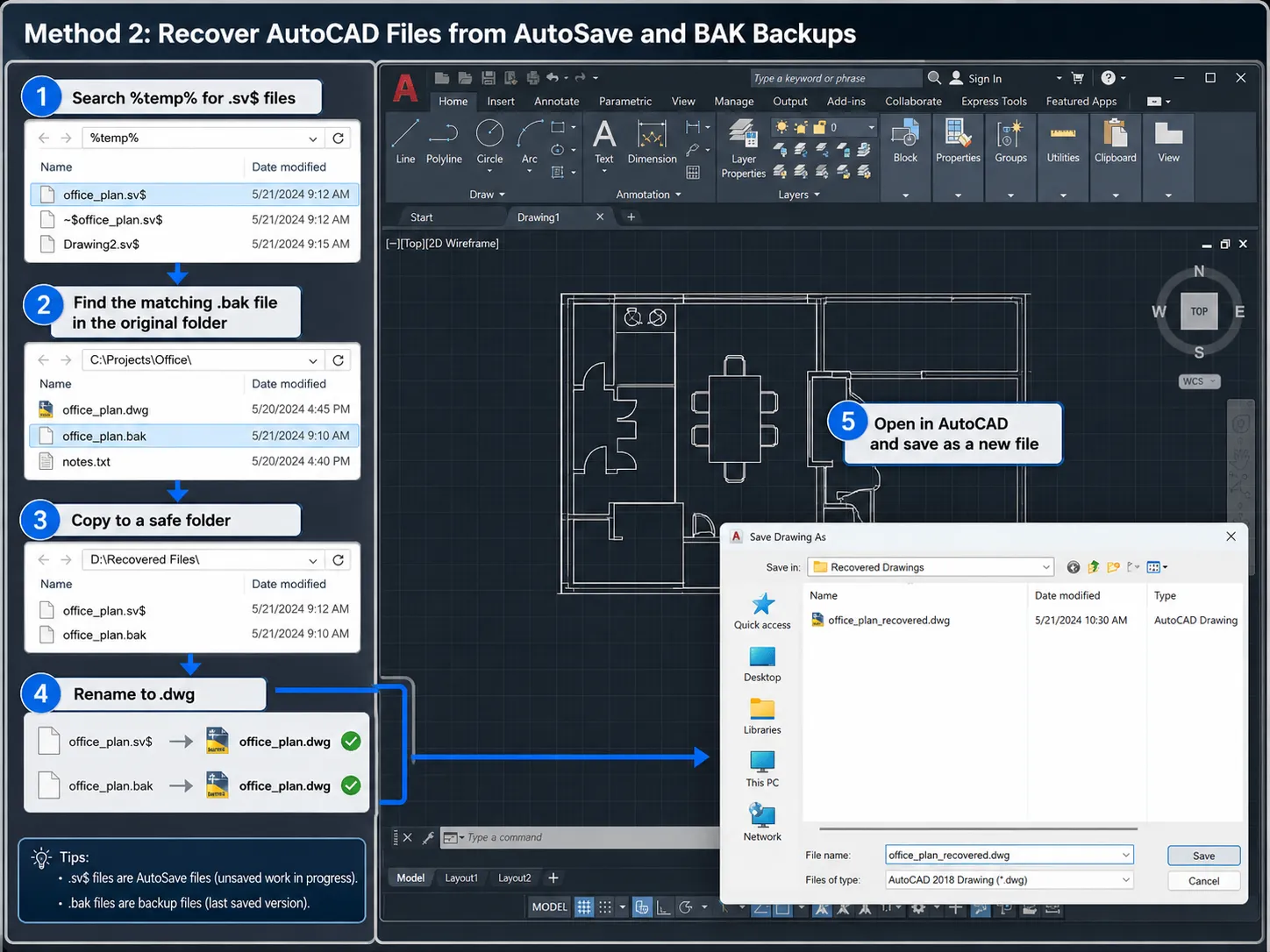Toggle snap mode in status bar
Image resolution: width=1270 pixels, height=952 pixels.
pos(605,907)
